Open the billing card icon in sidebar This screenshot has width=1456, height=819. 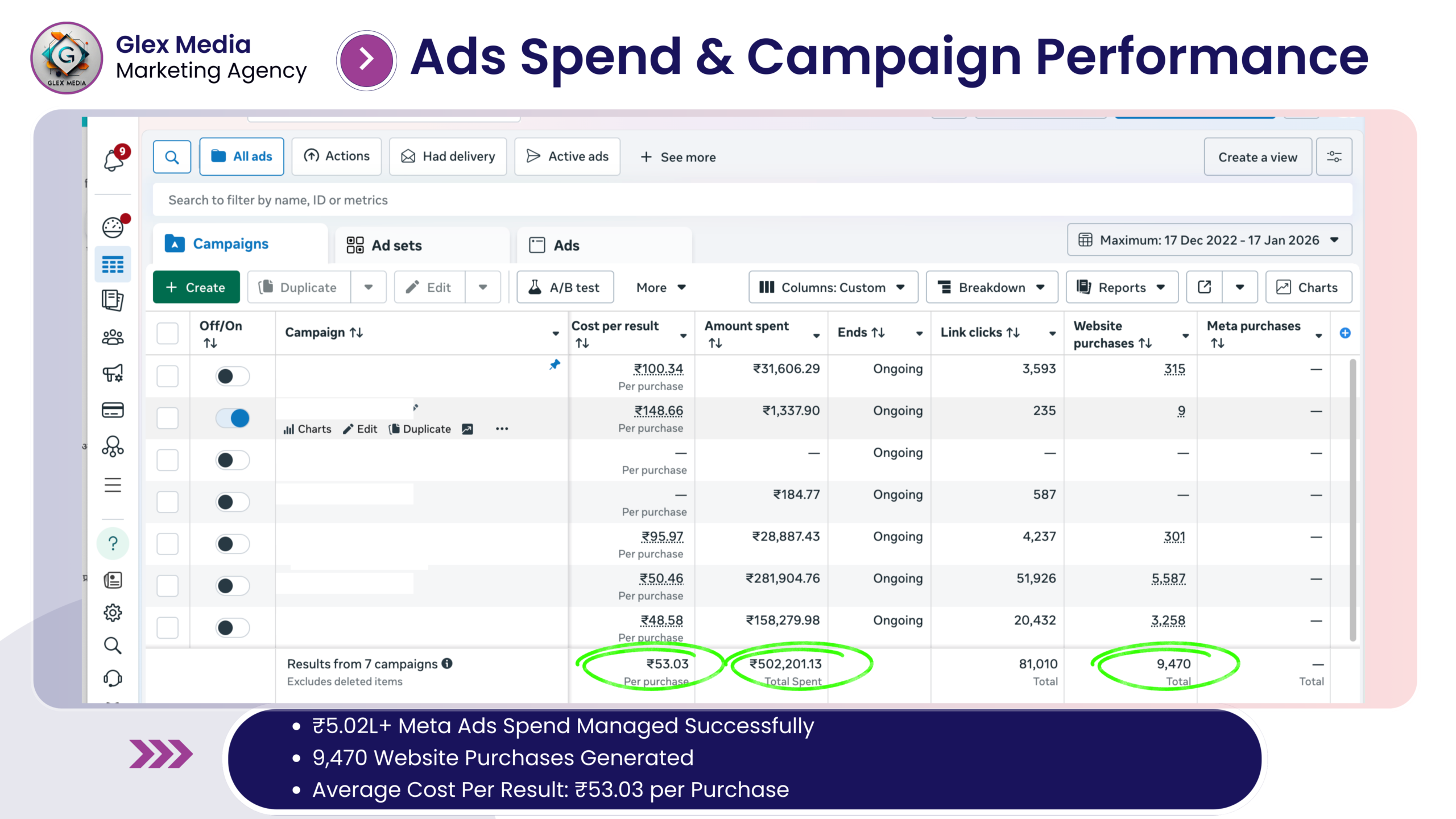pos(113,410)
